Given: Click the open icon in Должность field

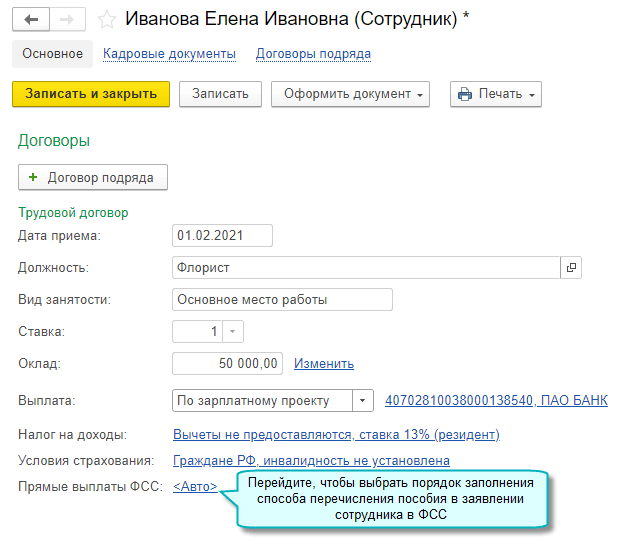Looking at the screenshot, I should (571, 268).
